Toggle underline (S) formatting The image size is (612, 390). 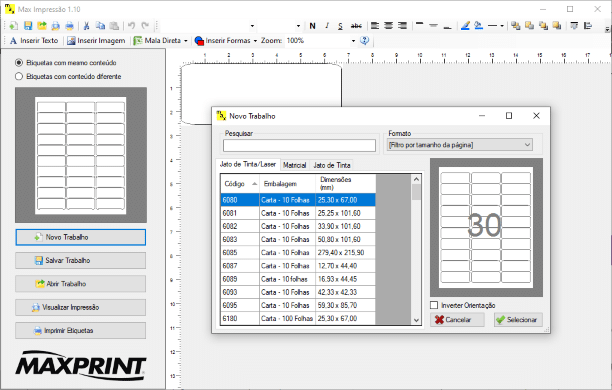340,26
